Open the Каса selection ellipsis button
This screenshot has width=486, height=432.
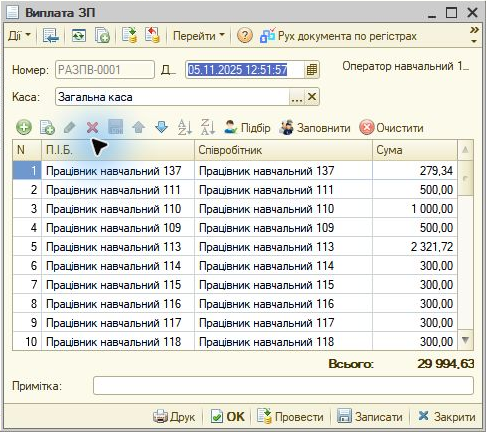coord(297,97)
